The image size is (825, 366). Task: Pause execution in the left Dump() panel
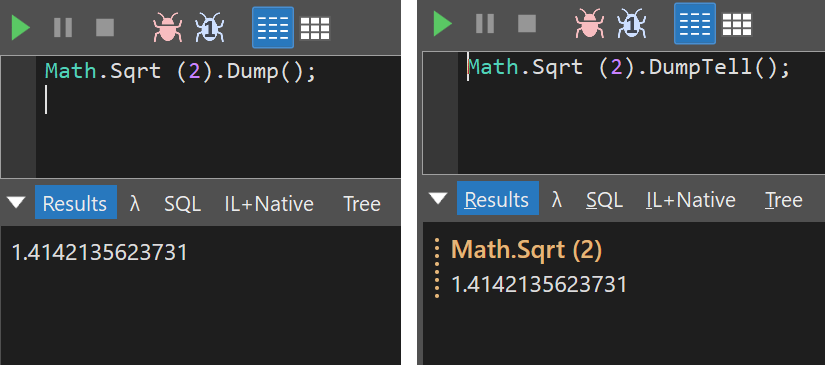pos(63,27)
